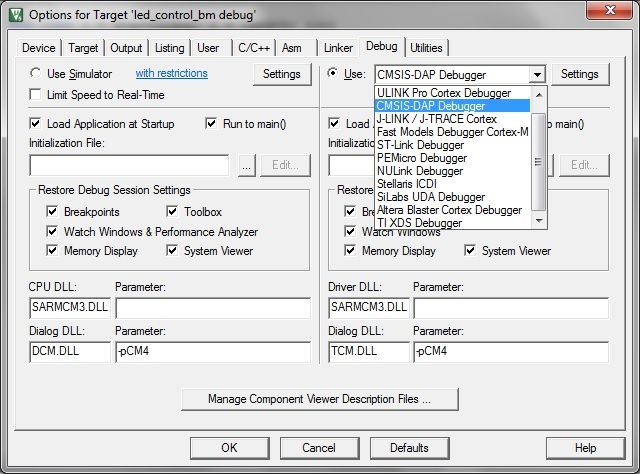640x474 pixels.
Task: Open hardware debugger Settings button
Action: point(580,74)
